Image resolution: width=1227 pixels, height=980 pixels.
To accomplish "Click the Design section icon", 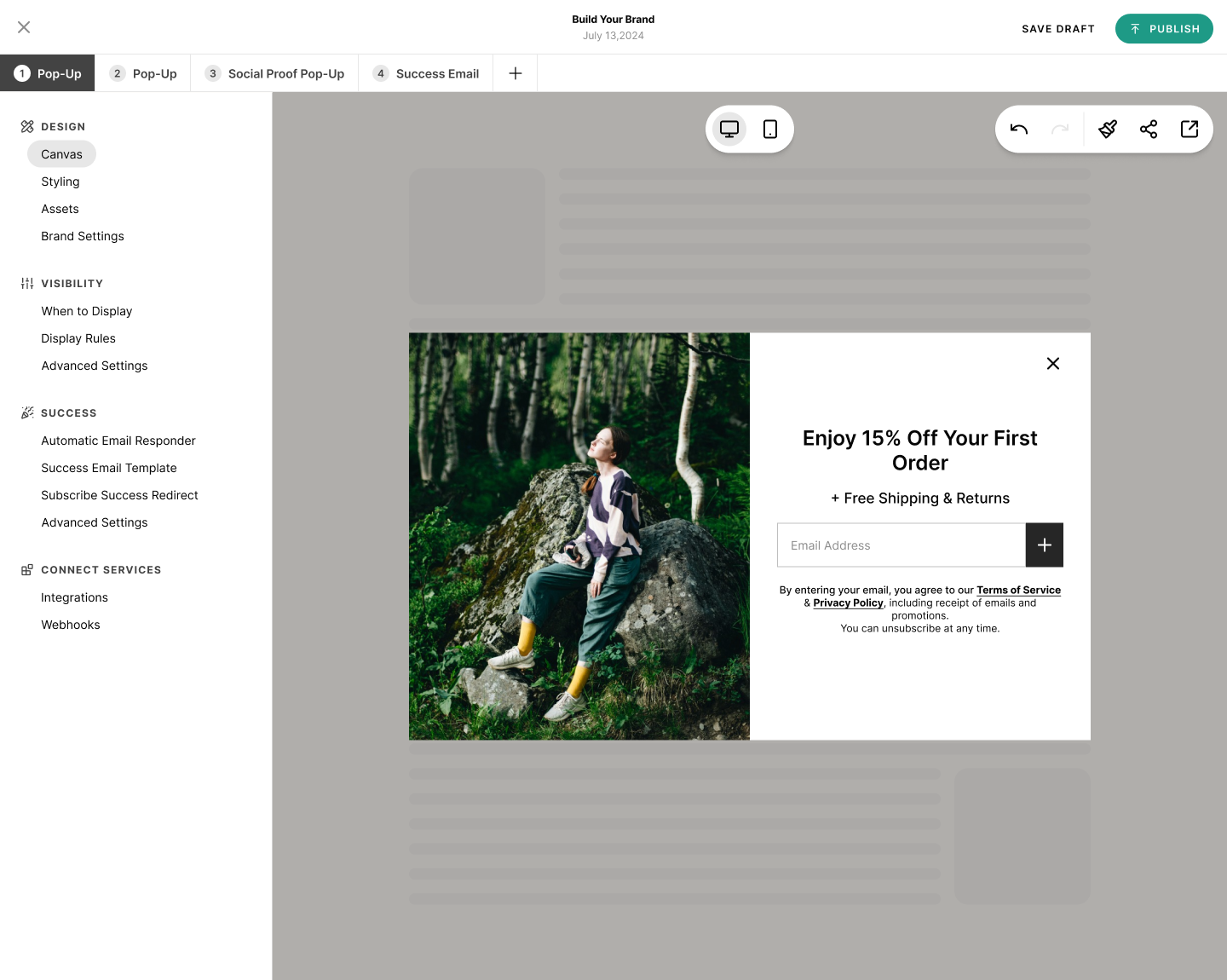I will click(27, 127).
